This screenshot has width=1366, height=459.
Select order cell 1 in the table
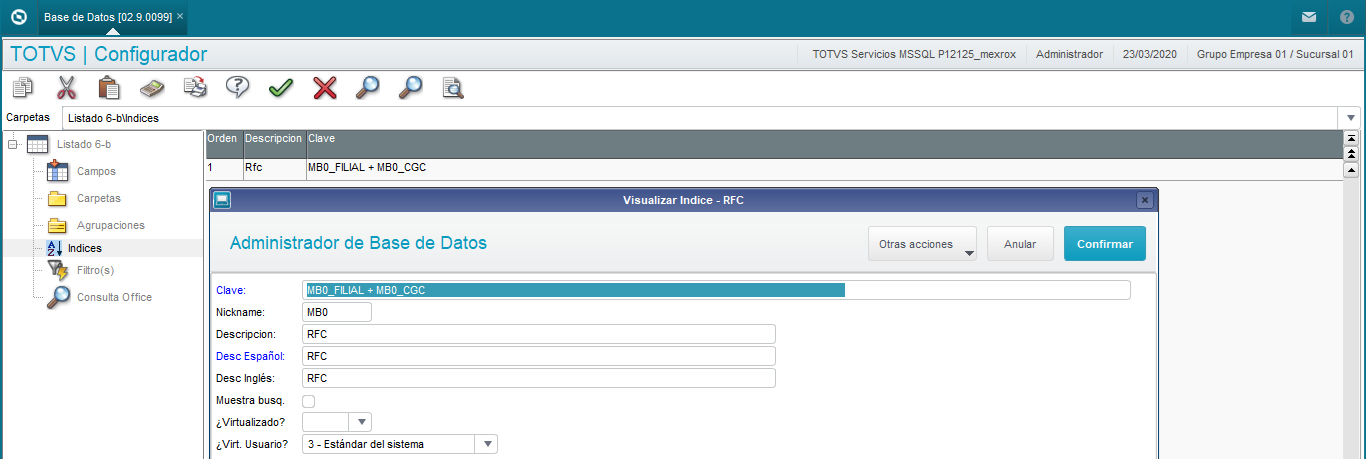pyautogui.click(x=223, y=167)
